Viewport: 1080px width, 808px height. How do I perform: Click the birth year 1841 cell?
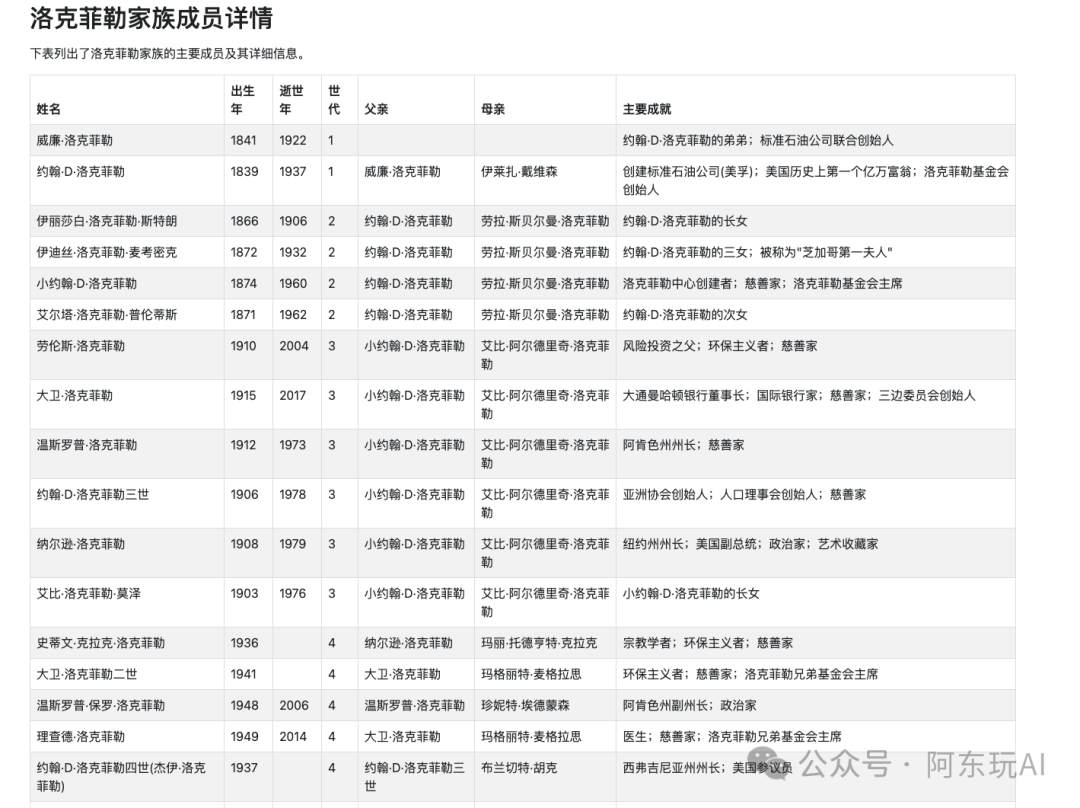243,140
